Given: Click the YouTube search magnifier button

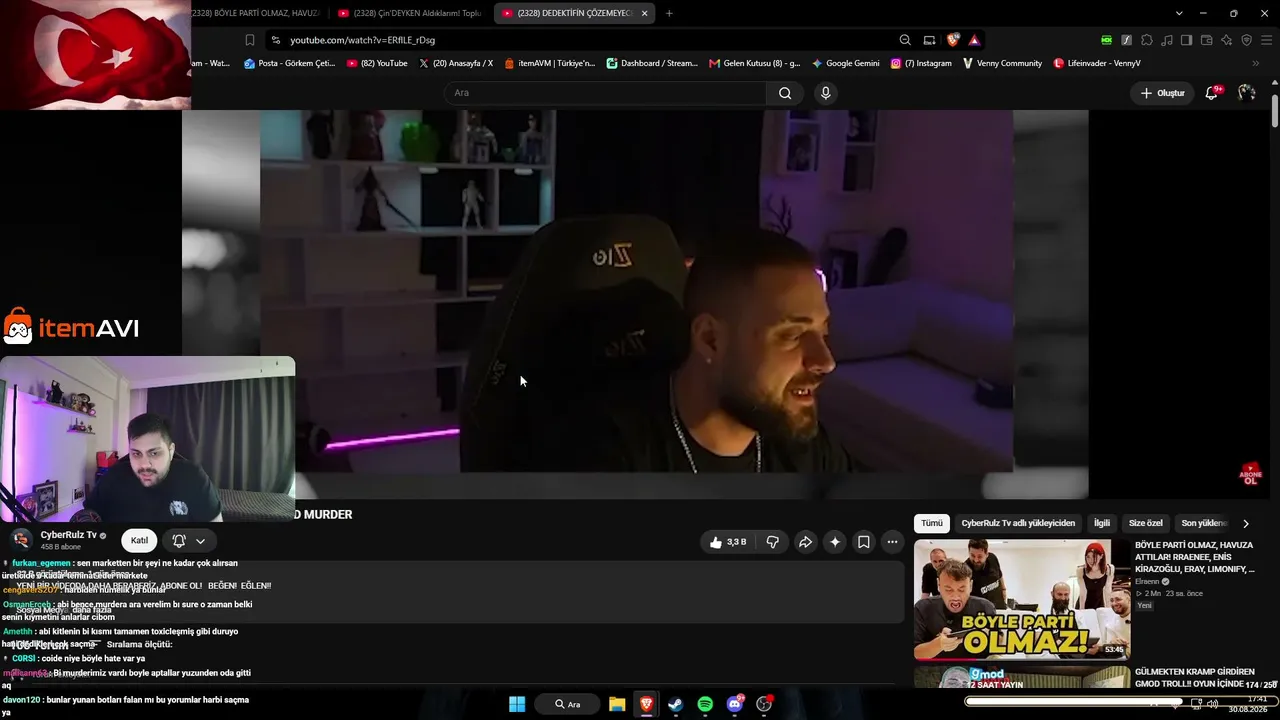Looking at the screenshot, I should 785,93.
